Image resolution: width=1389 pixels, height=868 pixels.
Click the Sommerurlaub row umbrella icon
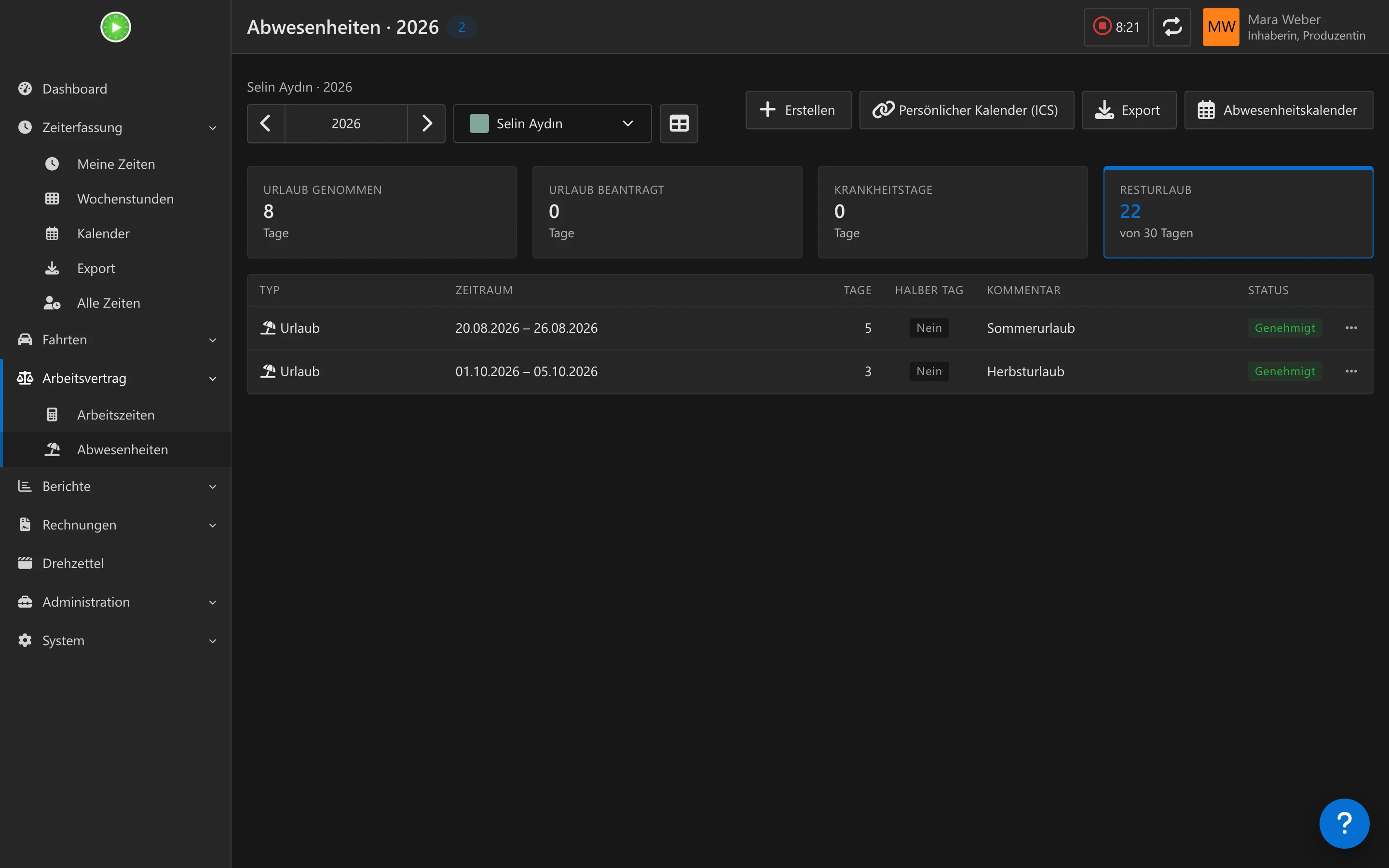268,328
